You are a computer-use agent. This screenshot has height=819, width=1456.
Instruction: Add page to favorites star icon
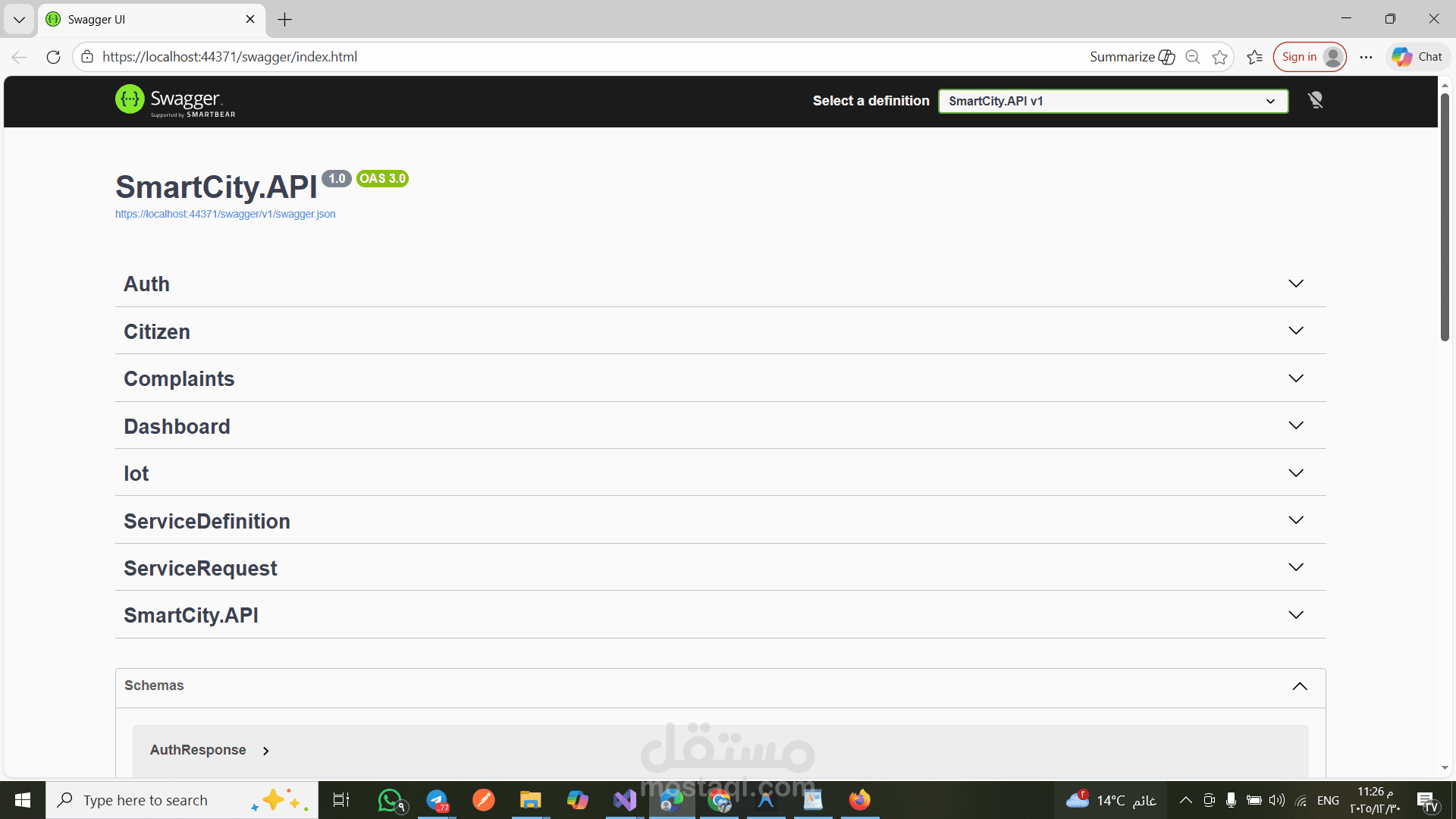click(1219, 57)
